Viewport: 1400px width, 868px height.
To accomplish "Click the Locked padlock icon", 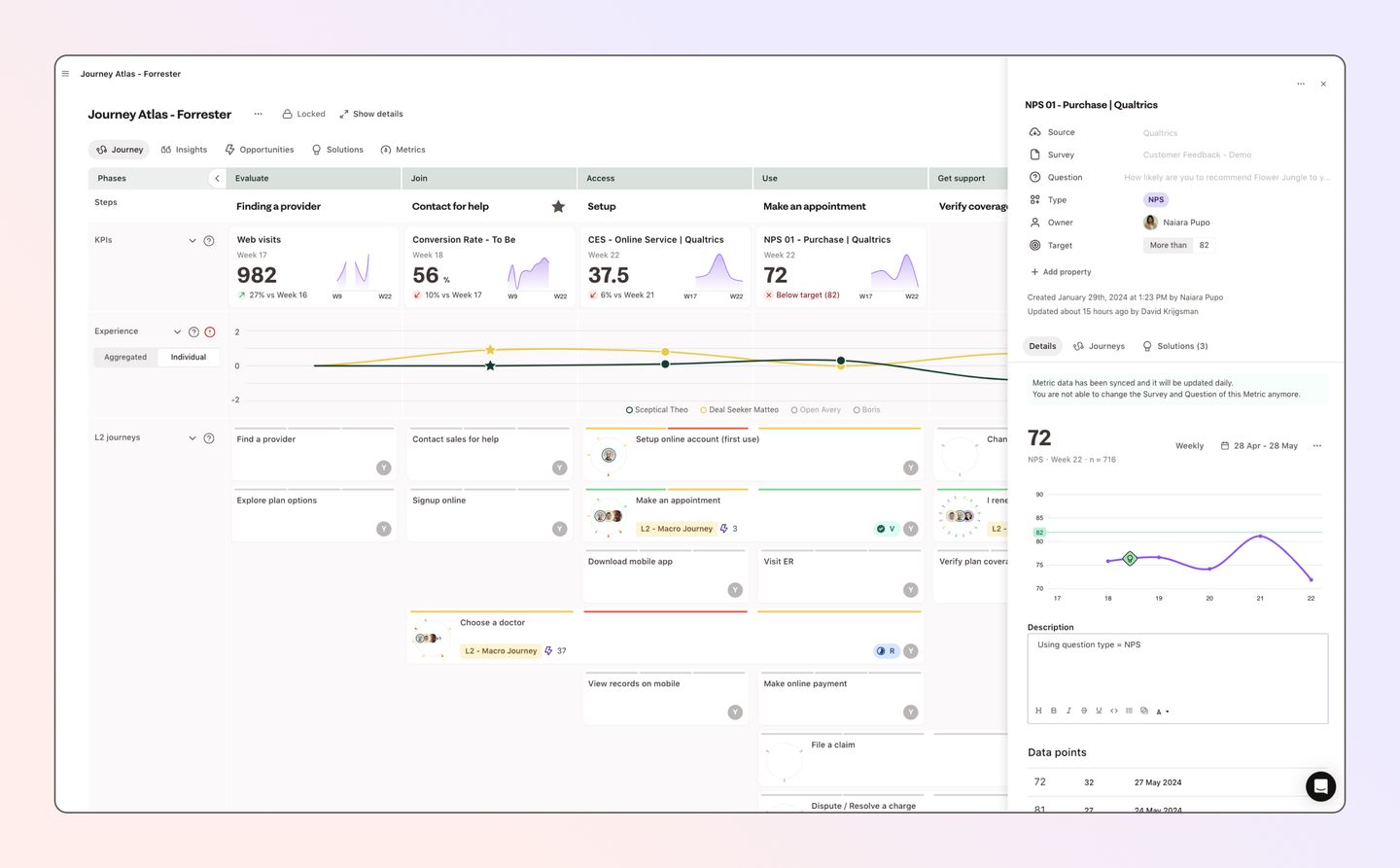I will coord(287,114).
